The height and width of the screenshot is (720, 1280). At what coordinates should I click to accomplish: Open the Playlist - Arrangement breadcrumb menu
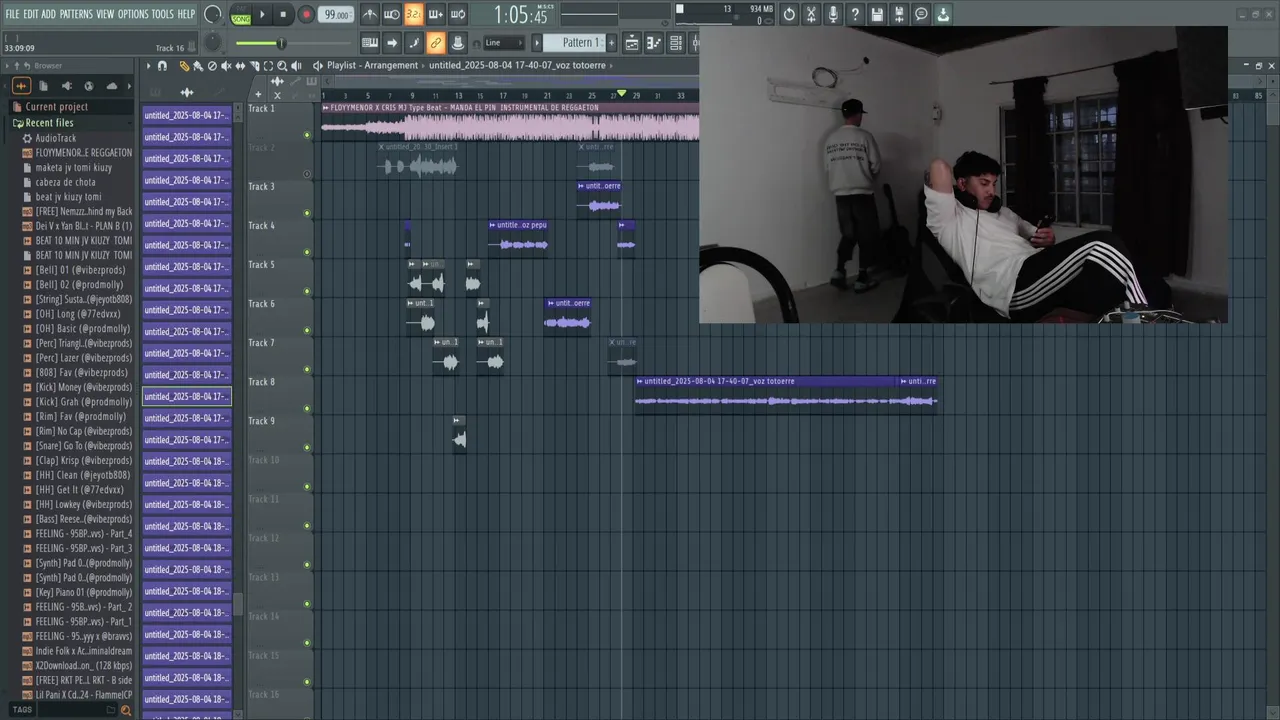point(372,66)
